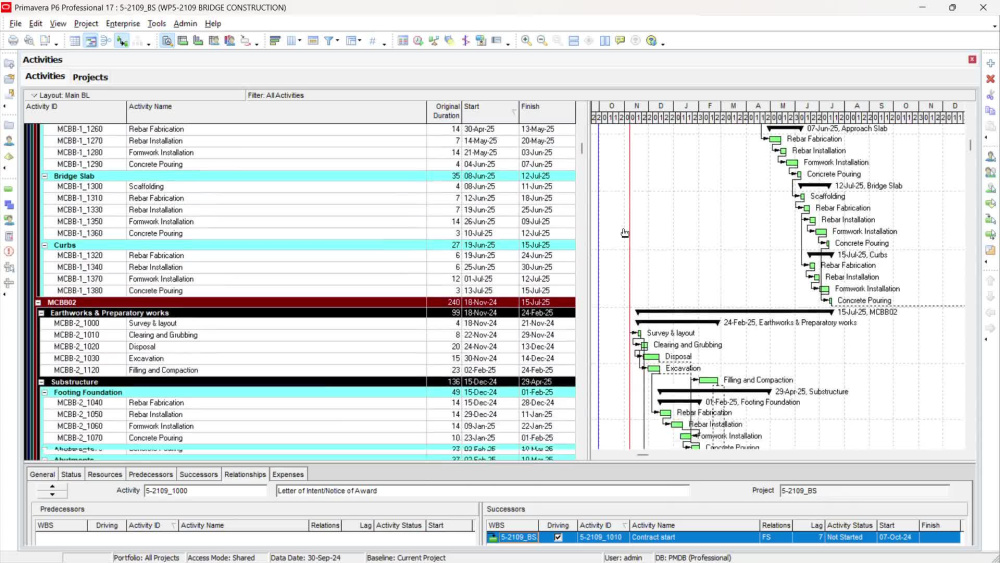Viewport: 1000px width, 563px height.
Task: Click the Activity ID field 5-2109_1000
Action: pos(205,491)
